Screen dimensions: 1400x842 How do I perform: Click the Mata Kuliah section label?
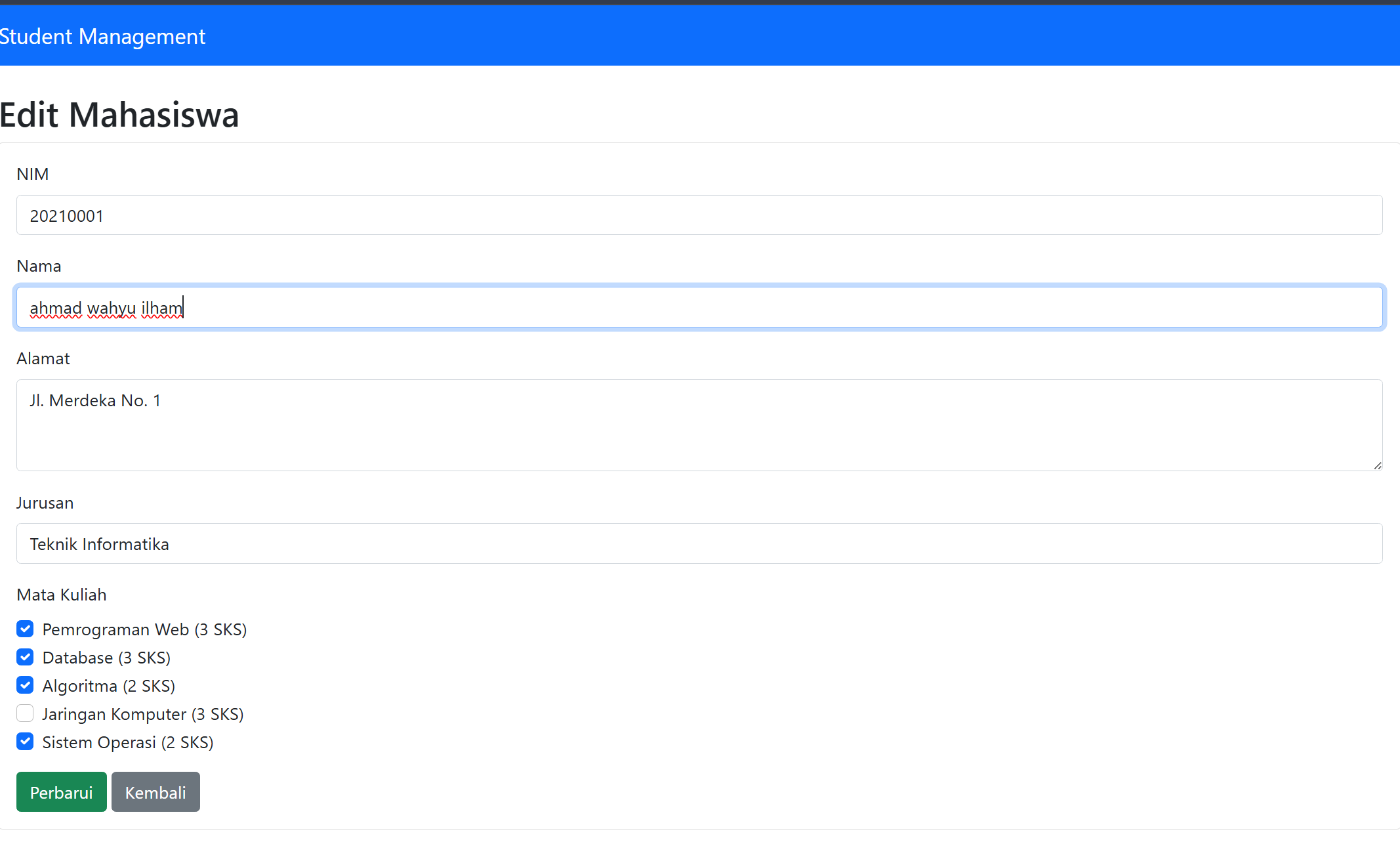(x=62, y=595)
